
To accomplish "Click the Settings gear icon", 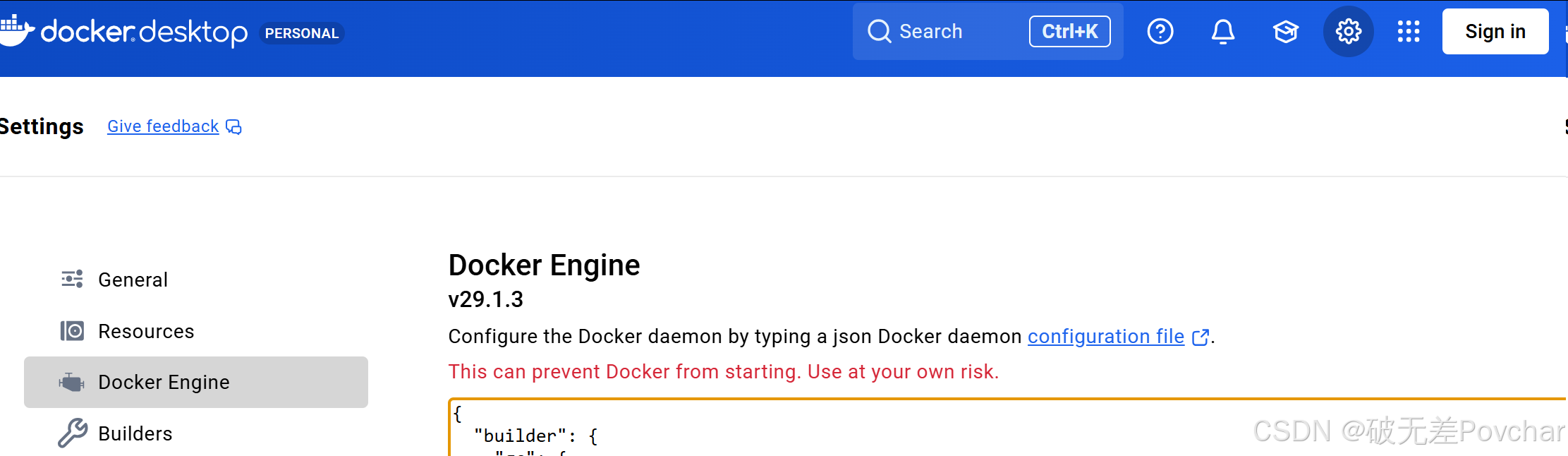I will point(1349,31).
